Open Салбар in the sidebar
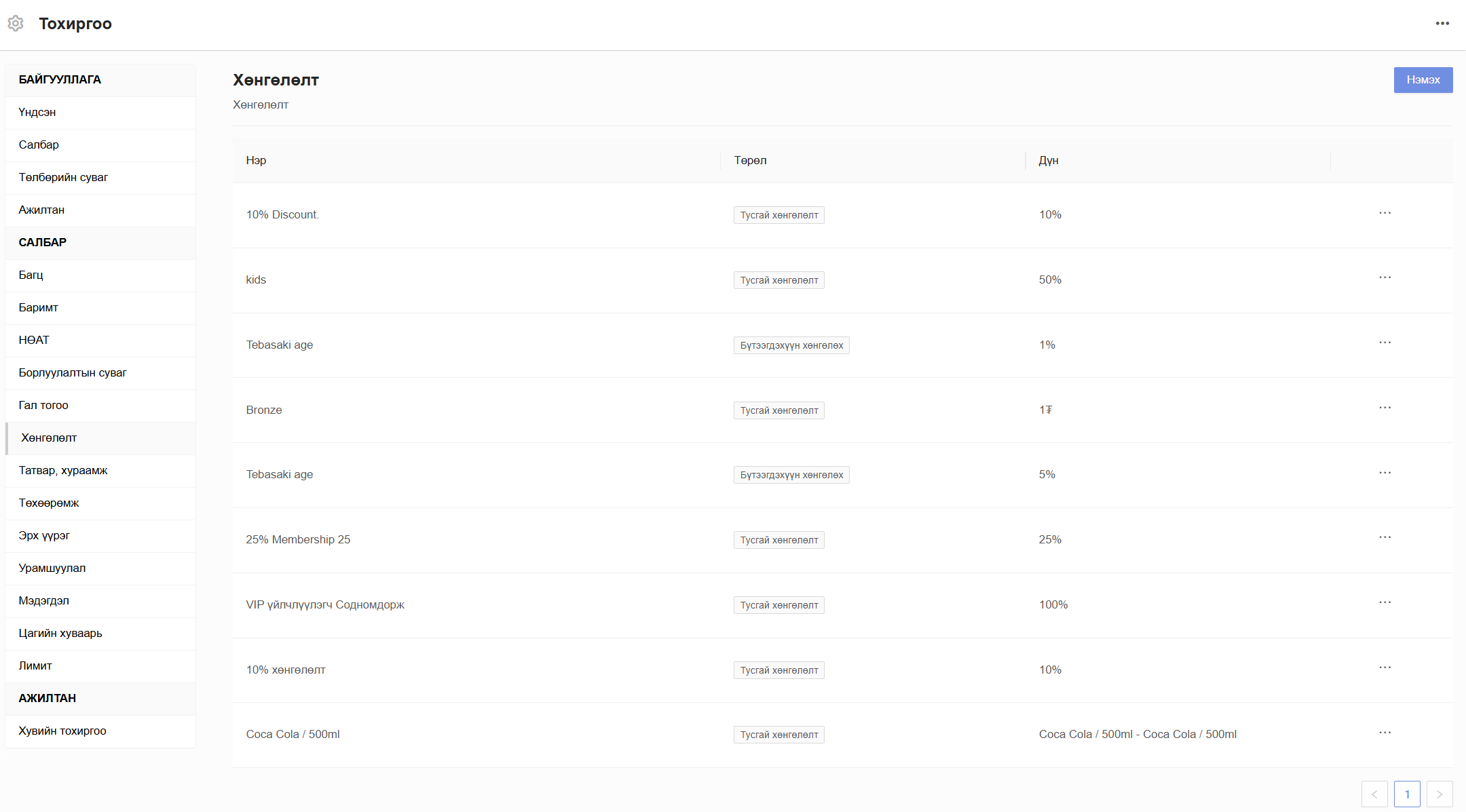 pos(39,144)
